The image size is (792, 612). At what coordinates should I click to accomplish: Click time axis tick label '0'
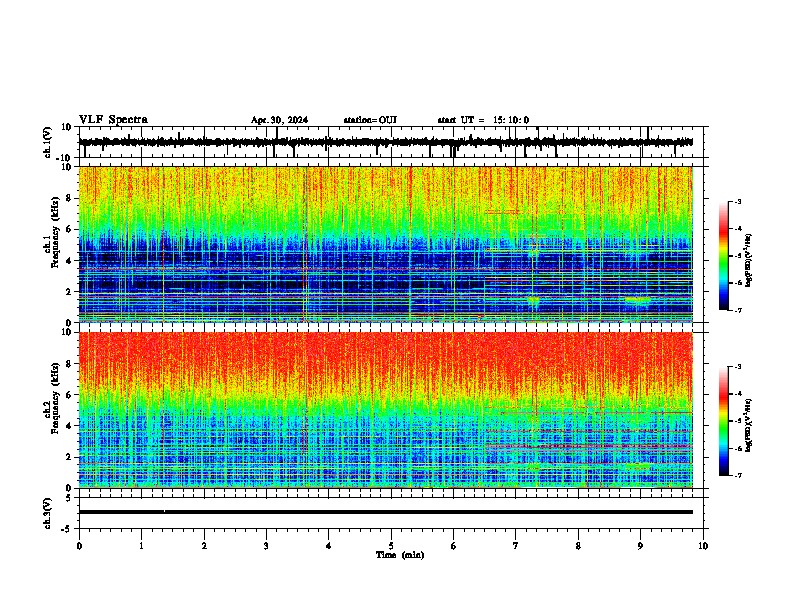[79, 546]
